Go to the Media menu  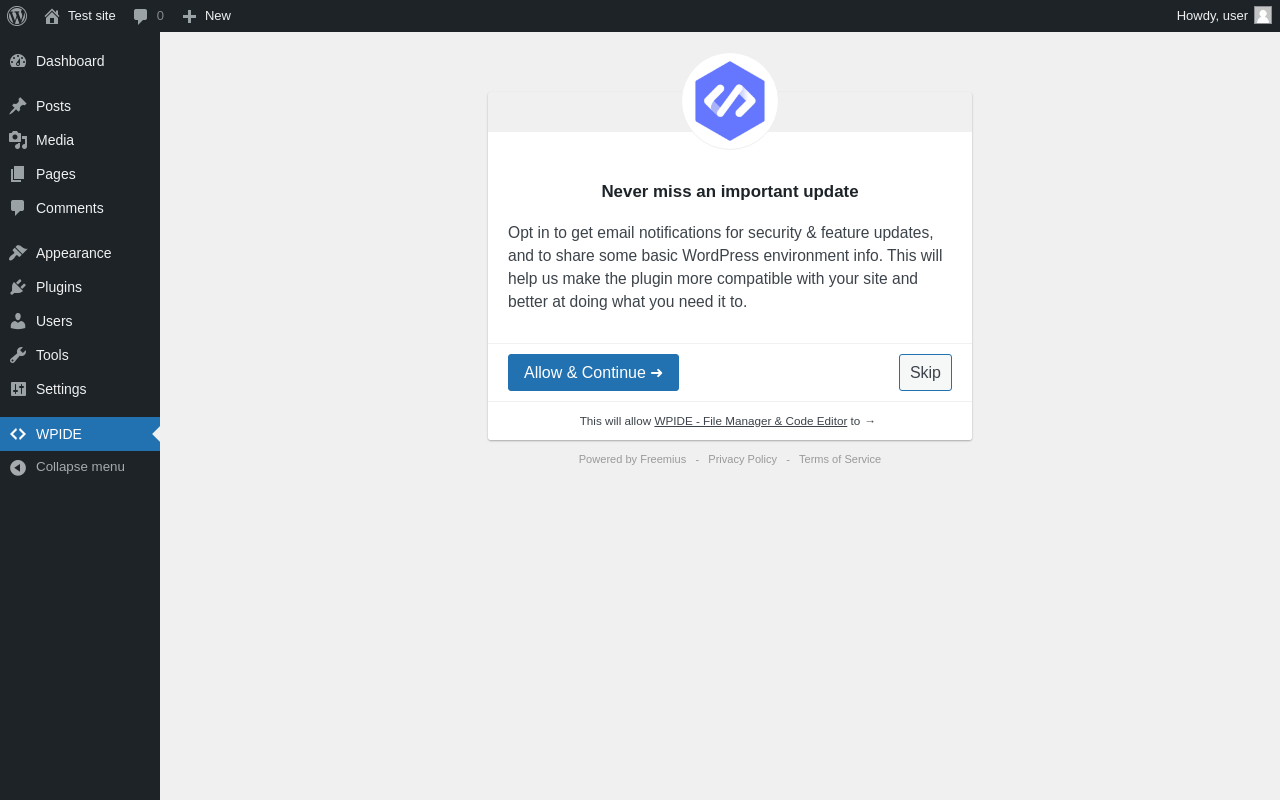coord(80,140)
